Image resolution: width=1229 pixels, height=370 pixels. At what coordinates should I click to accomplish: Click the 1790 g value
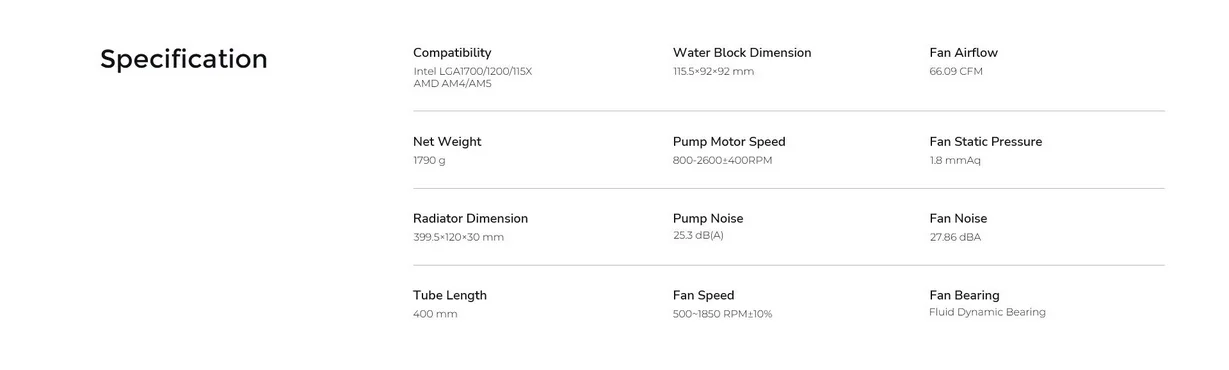[429, 161]
